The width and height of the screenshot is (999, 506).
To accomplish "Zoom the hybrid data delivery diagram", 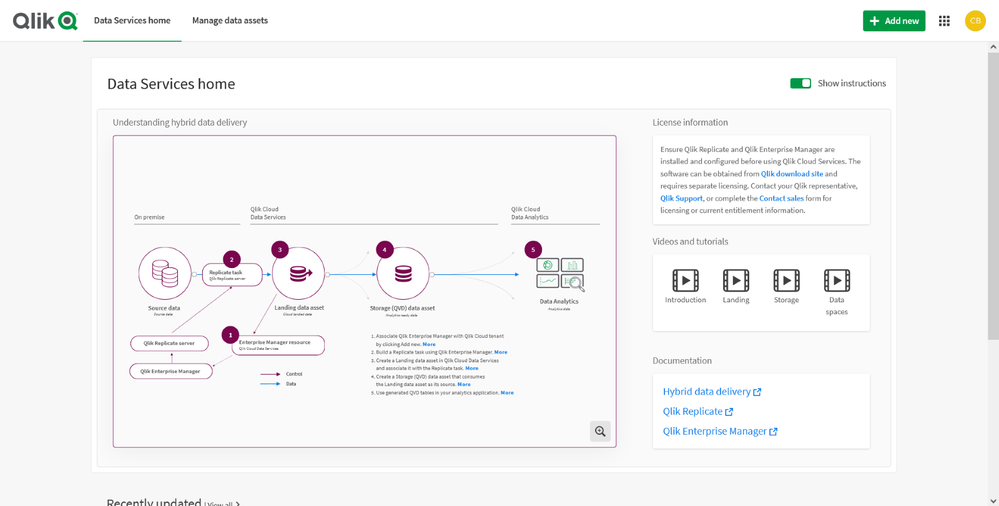I will [x=600, y=431].
